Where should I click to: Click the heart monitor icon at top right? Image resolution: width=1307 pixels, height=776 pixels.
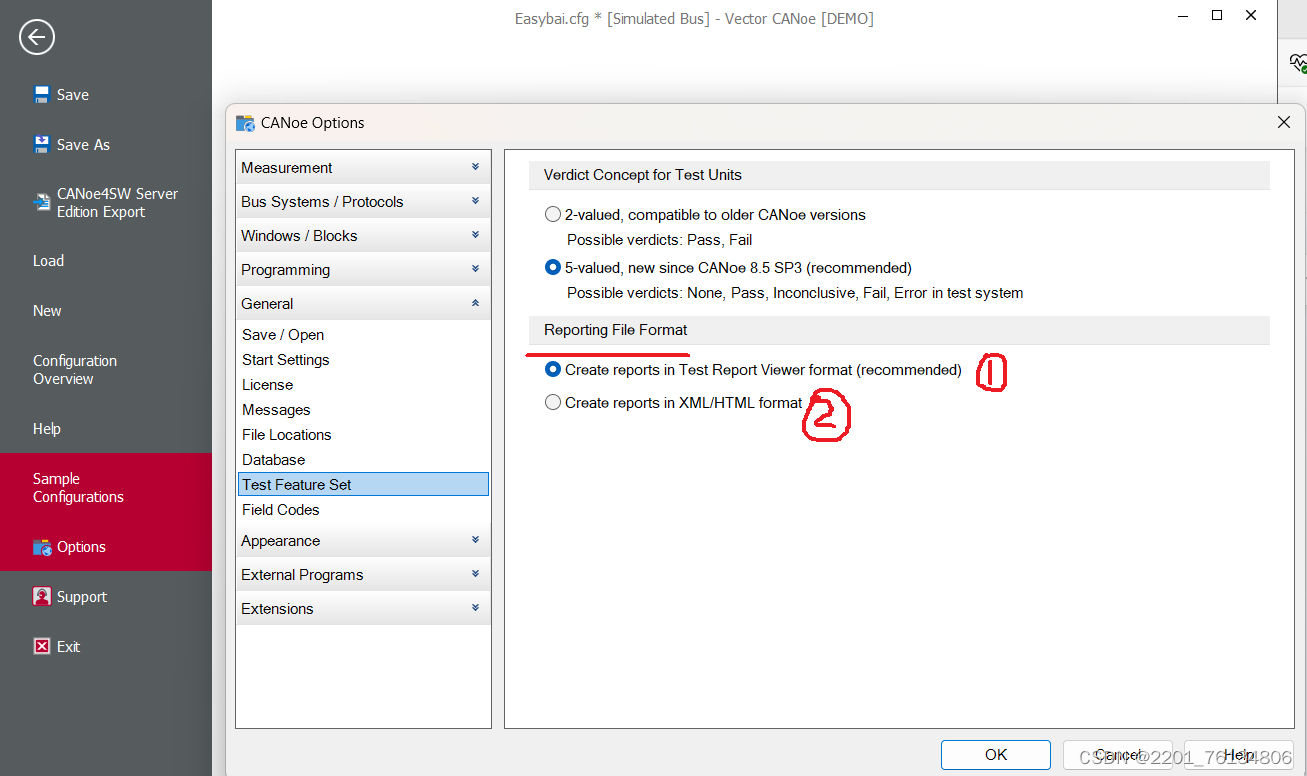pos(1298,63)
